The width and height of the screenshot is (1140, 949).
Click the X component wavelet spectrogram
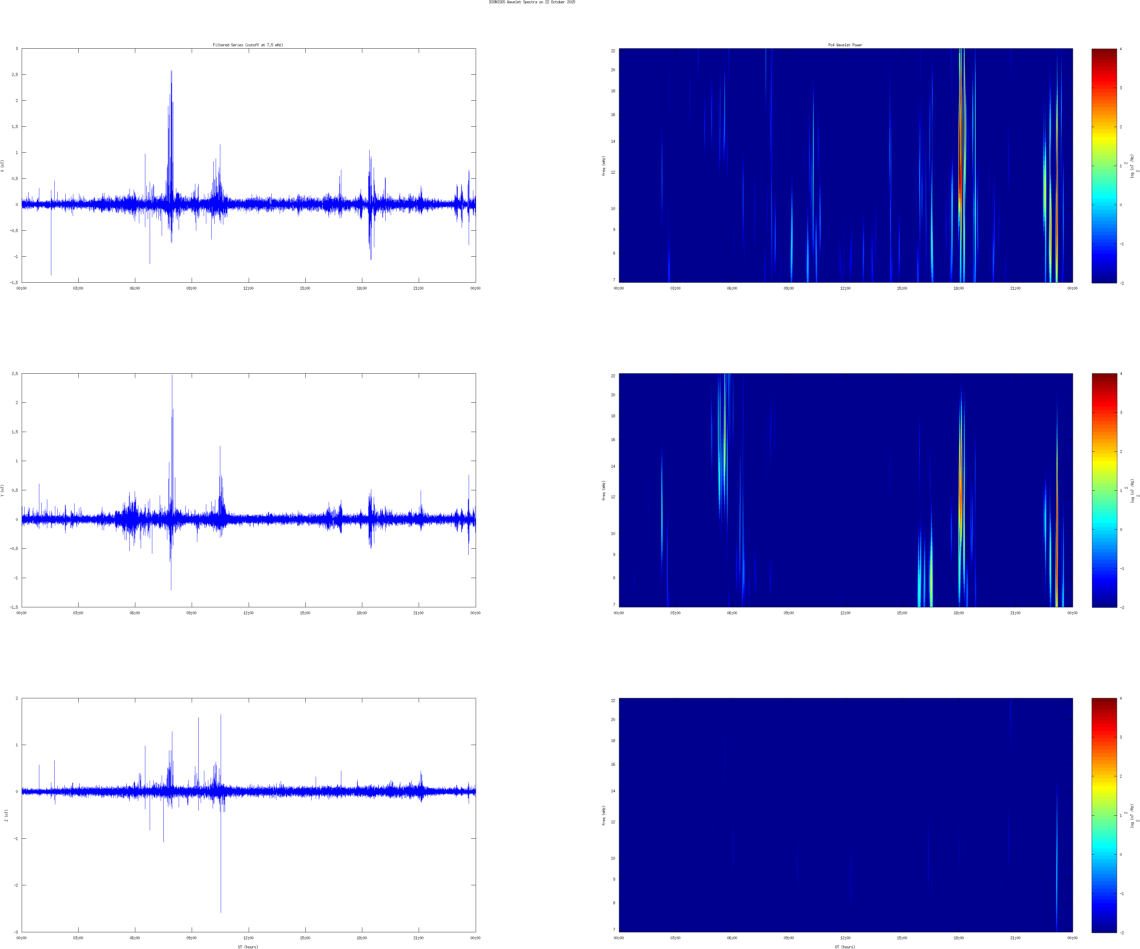pos(846,165)
